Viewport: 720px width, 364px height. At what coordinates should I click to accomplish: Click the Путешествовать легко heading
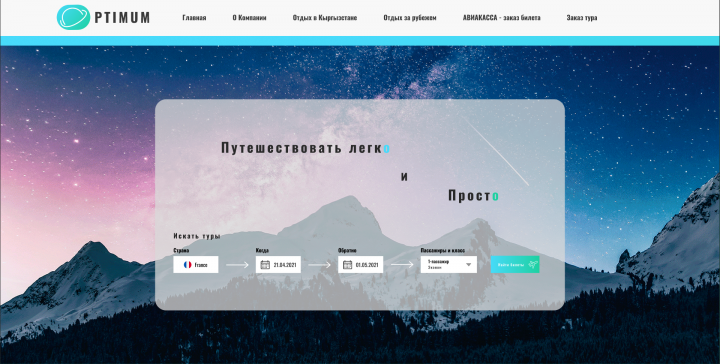coord(306,148)
